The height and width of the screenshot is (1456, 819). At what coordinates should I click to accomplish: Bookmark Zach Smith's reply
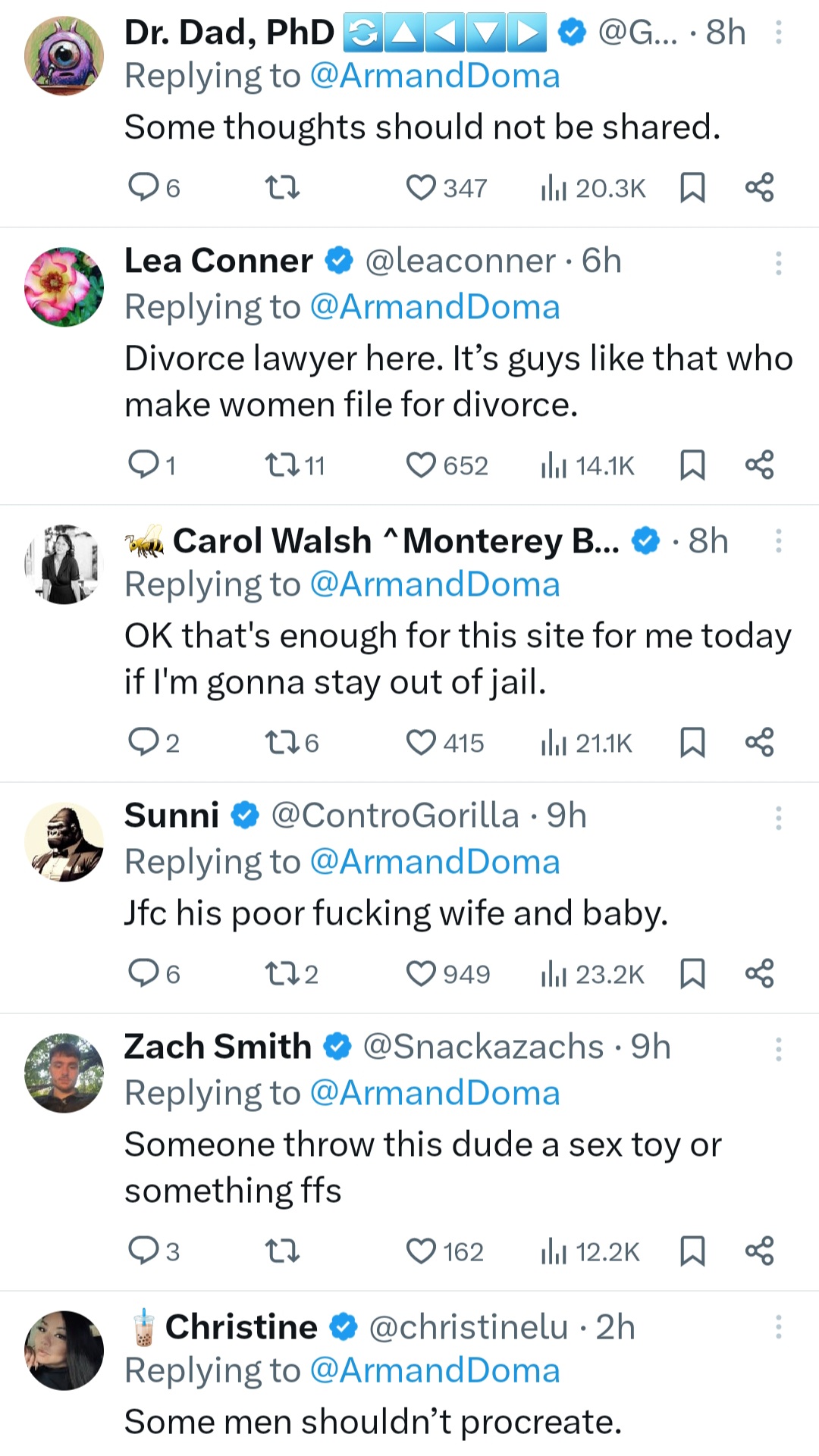(x=692, y=1251)
